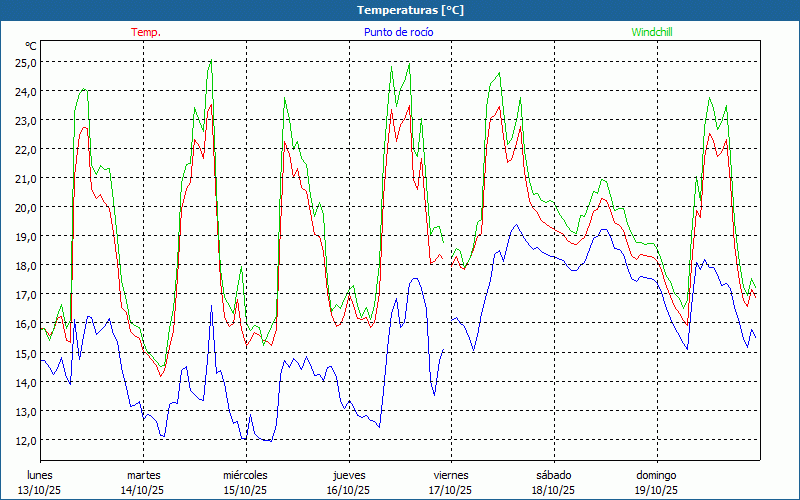Click the "lunes" day label

pos(40,475)
